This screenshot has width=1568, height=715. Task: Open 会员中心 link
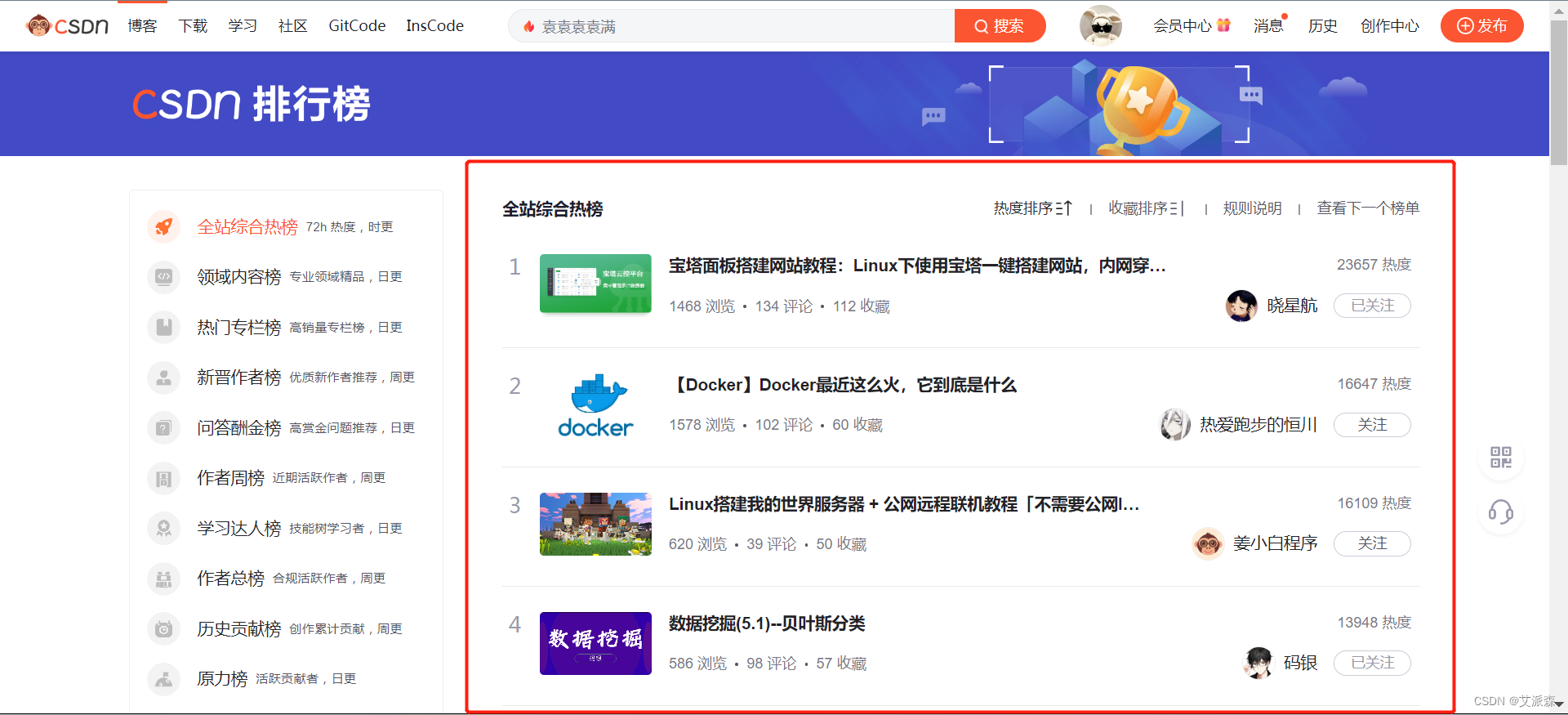(1182, 26)
